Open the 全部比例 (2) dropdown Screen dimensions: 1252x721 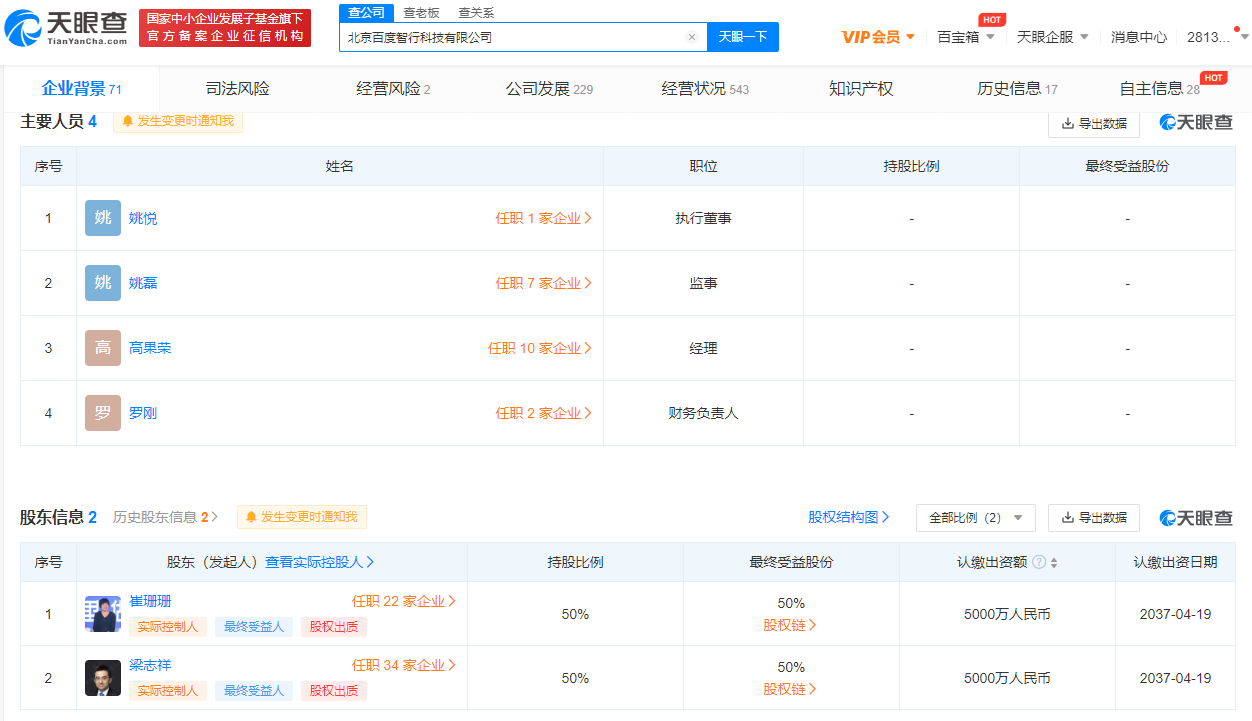(976, 518)
